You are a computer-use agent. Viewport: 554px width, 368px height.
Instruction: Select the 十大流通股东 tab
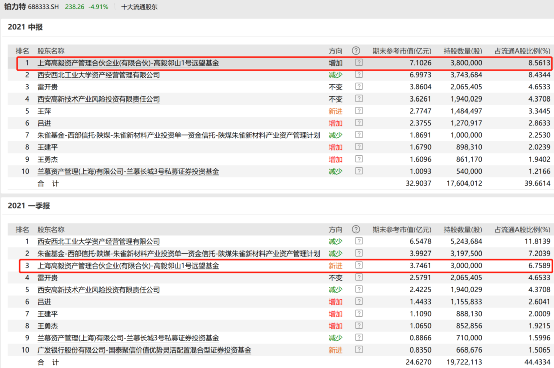(x=139, y=7)
